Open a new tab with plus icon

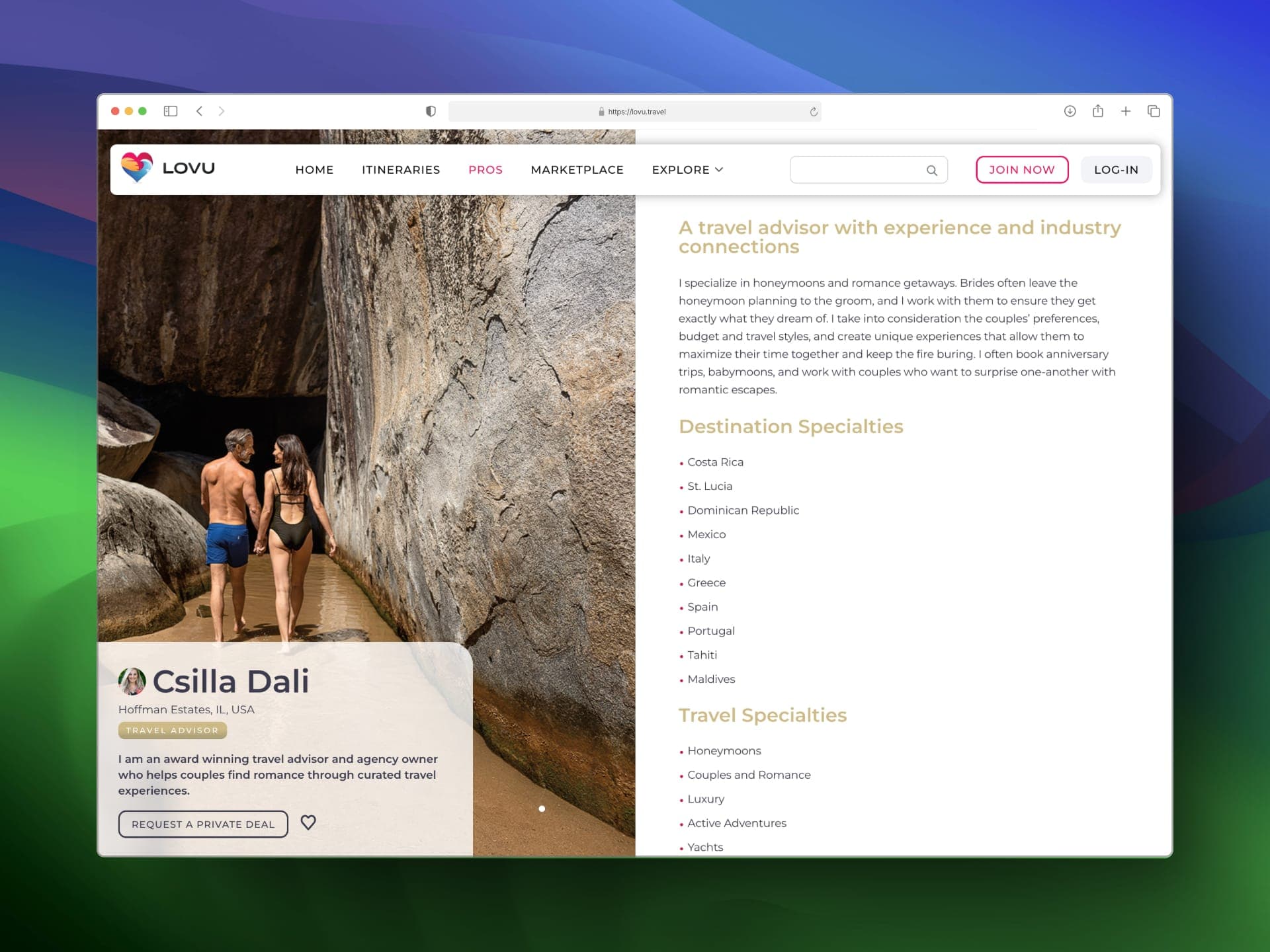[x=1126, y=111]
